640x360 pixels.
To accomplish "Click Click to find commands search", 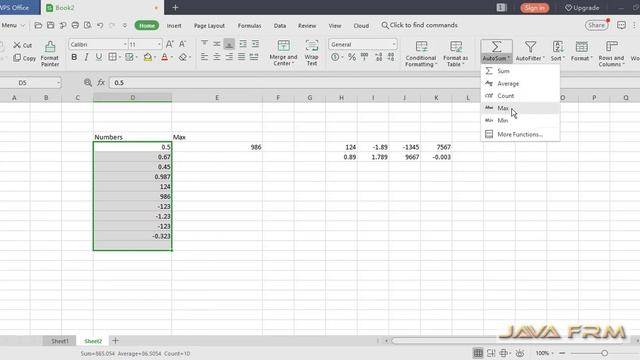I will coord(419,25).
